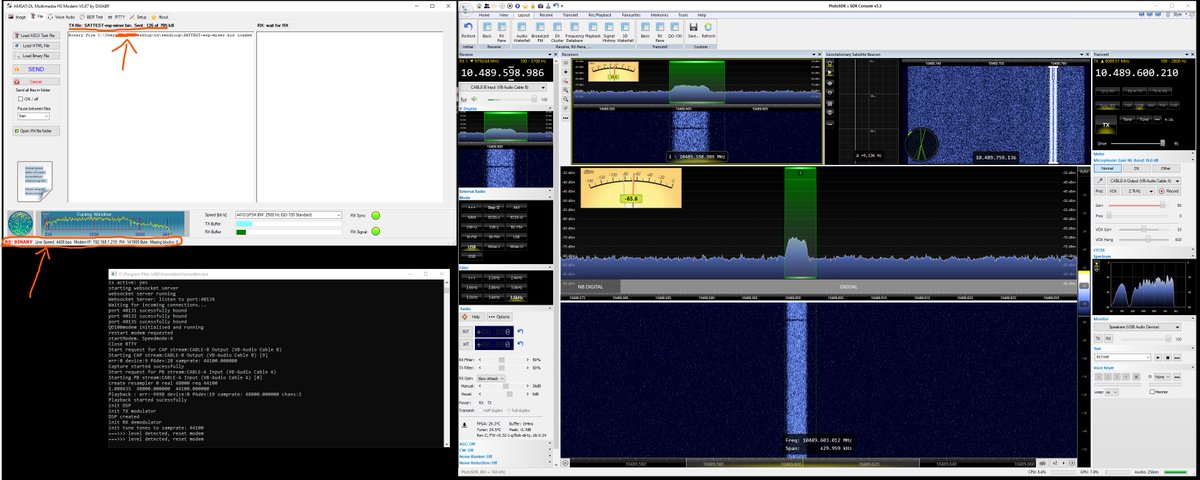Click Load HTML File button

click(x=36, y=46)
